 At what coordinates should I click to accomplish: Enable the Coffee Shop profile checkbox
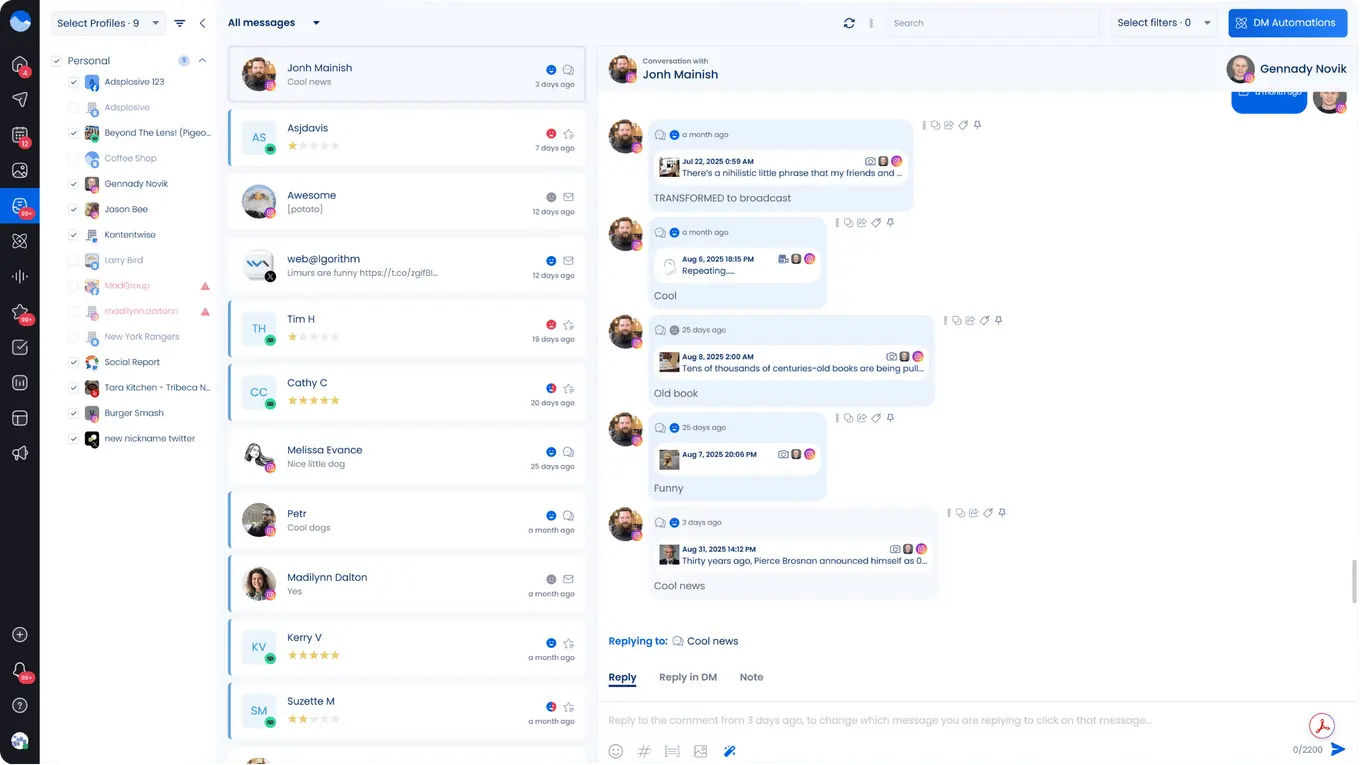click(73, 158)
